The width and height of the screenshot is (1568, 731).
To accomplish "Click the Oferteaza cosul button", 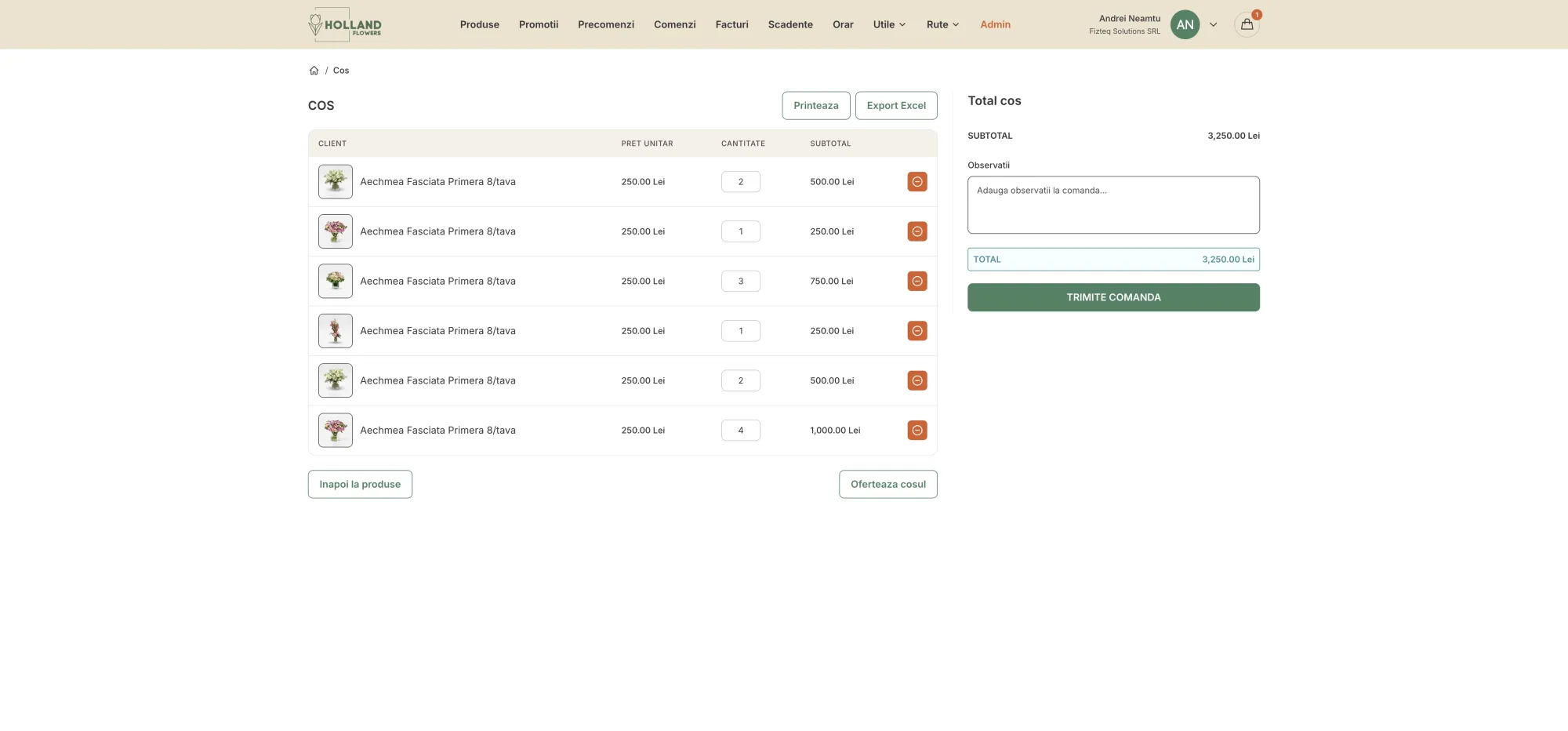I will coord(887,485).
